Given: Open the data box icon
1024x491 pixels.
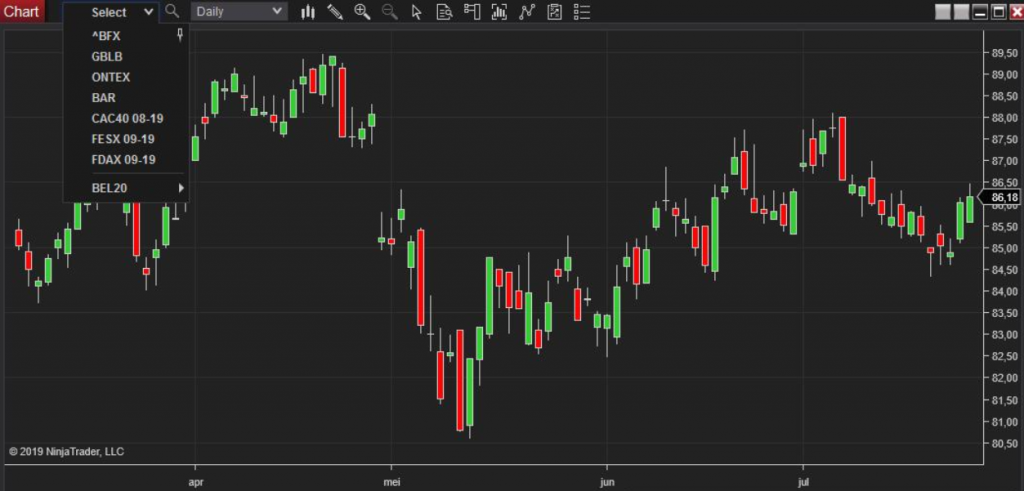Looking at the screenshot, I should point(445,12).
